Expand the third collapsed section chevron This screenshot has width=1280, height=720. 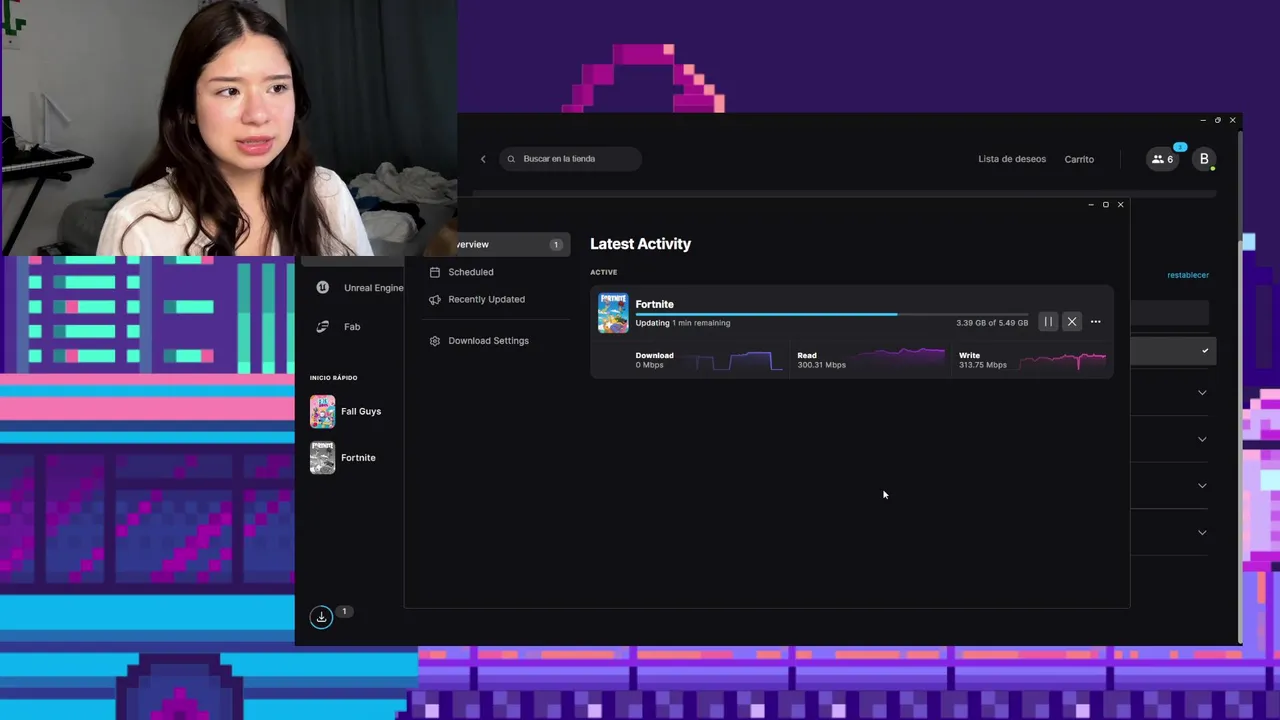click(x=1202, y=486)
